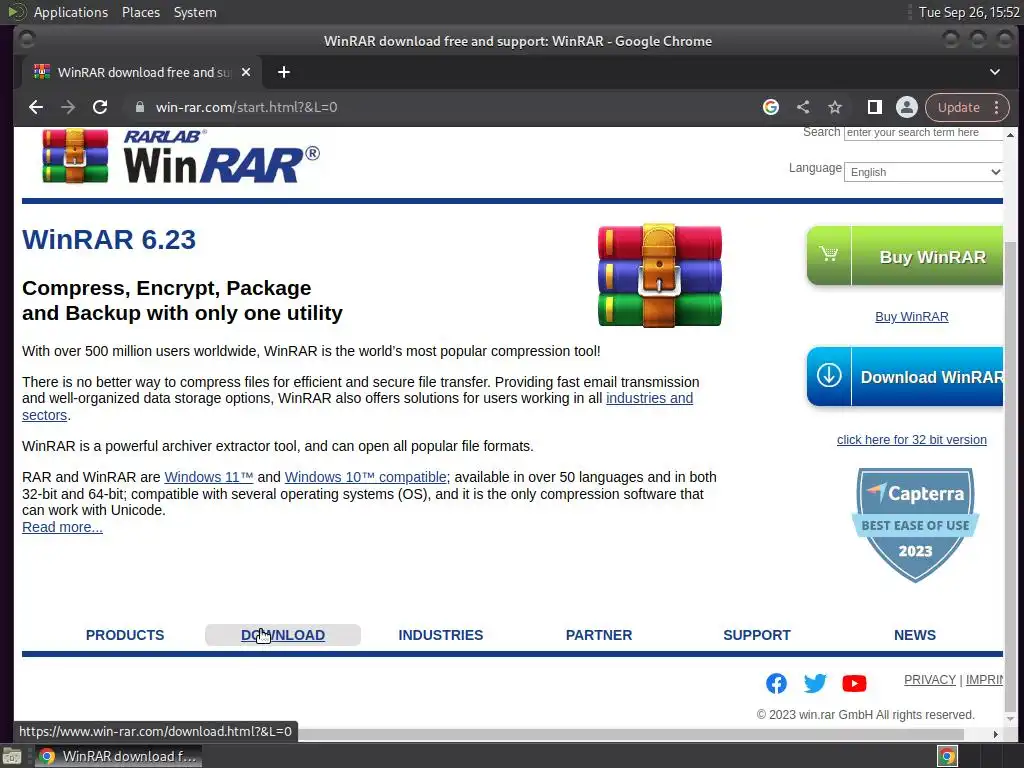Click the download arrow circle icon

(x=829, y=376)
